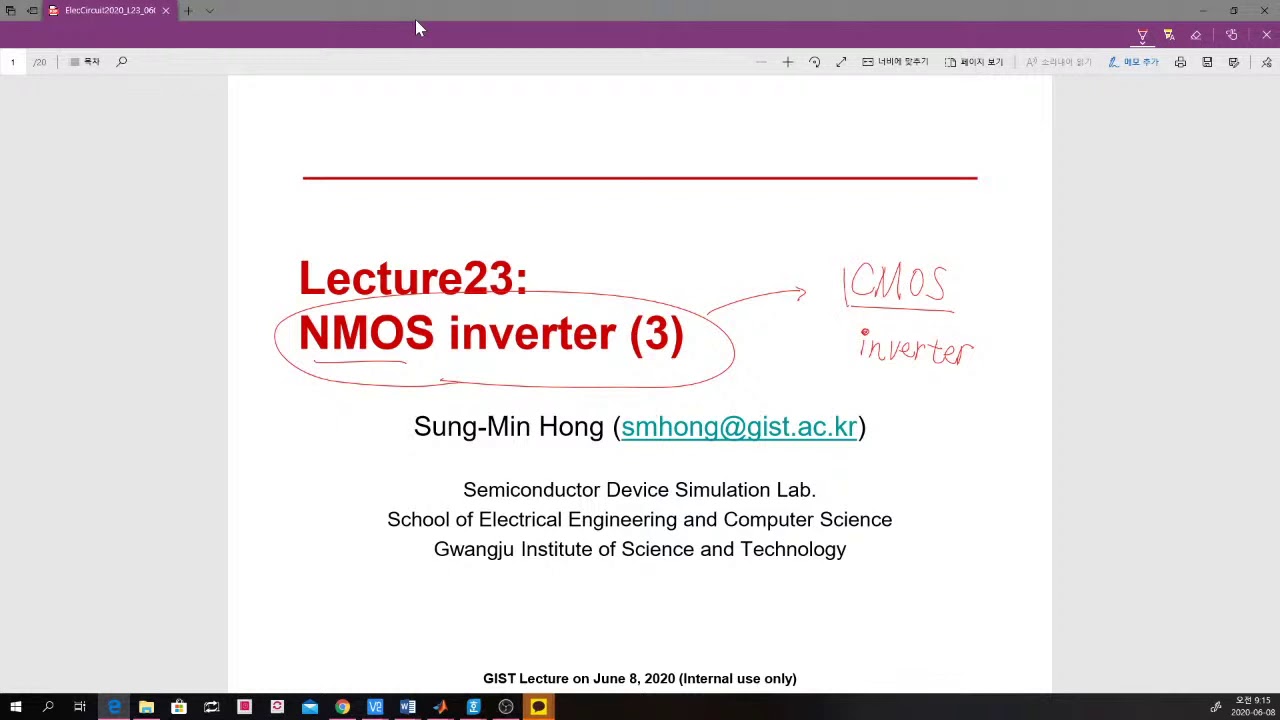
Task: Click the Save as icon
Action: point(1234,62)
